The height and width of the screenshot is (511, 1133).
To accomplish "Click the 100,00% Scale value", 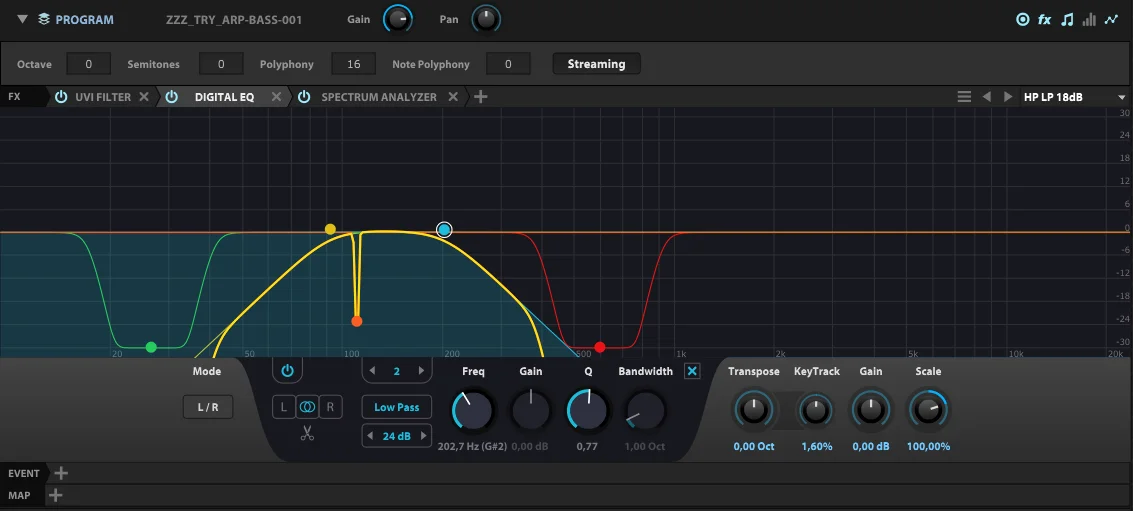I will pos(929,447).
